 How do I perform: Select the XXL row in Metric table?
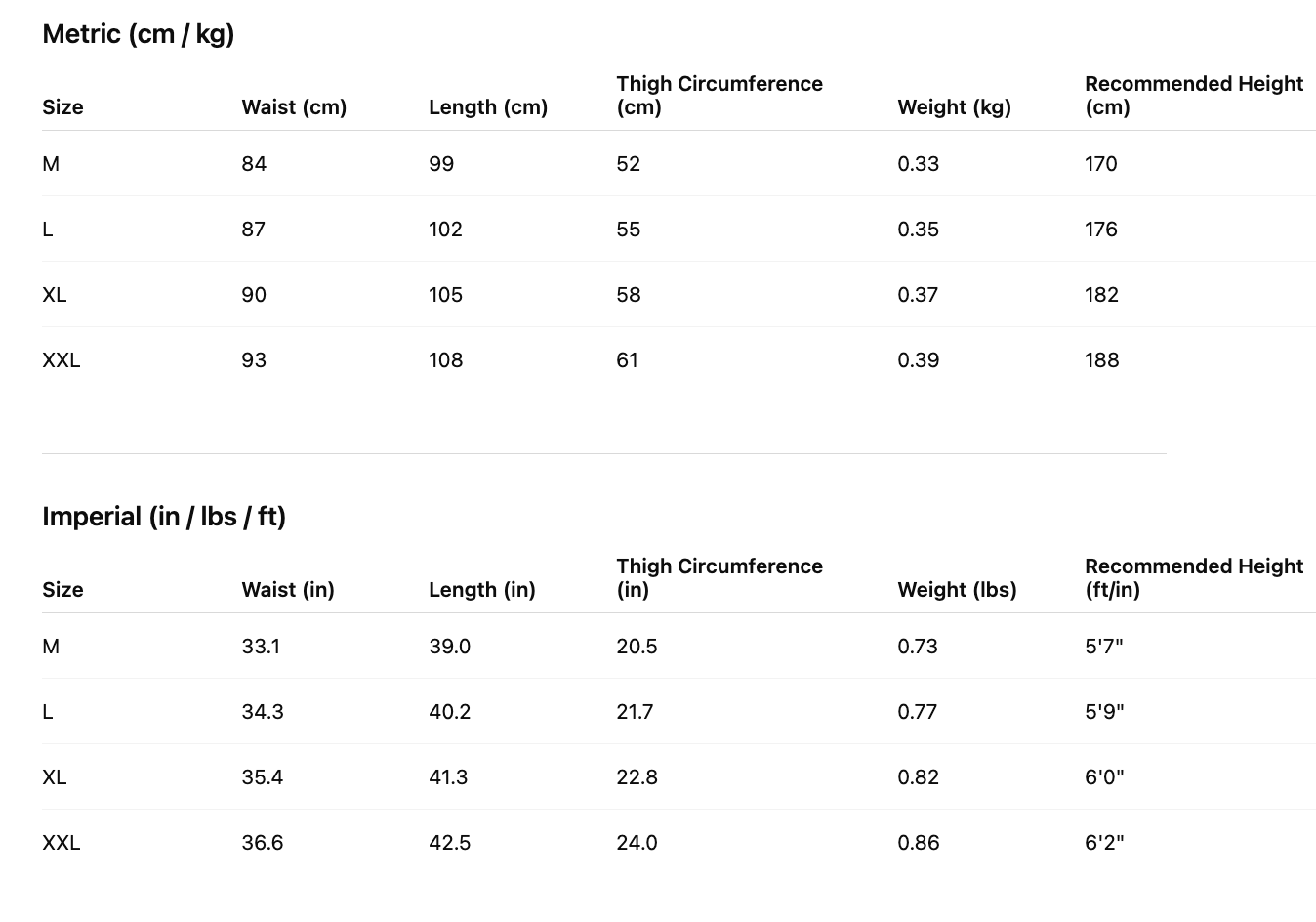[62, 360]
